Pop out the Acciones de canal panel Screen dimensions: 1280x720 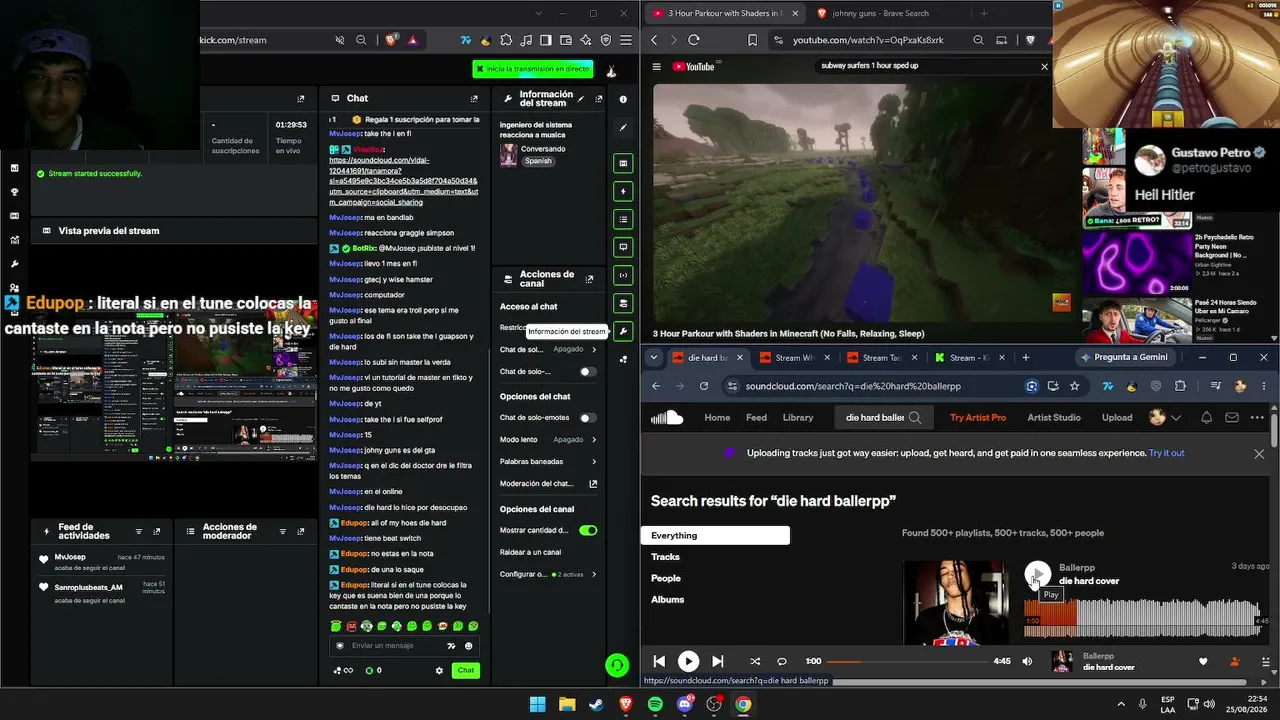[x=589, y=279]
